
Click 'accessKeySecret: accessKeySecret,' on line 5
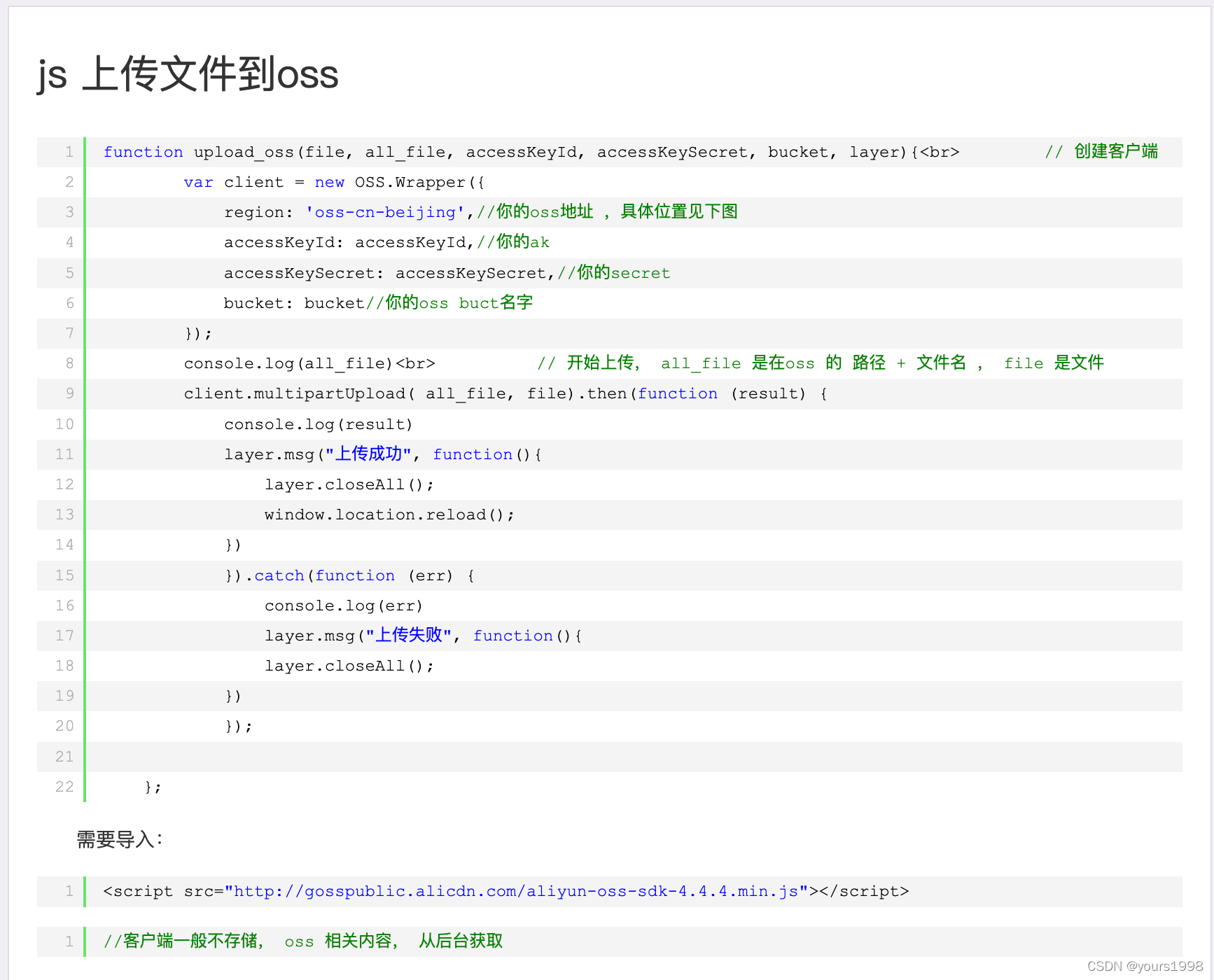390,273
